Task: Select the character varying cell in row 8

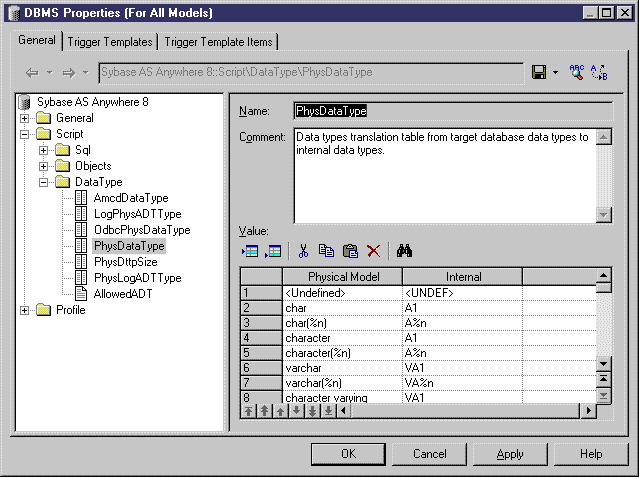Action: click(x=342, y=398)
